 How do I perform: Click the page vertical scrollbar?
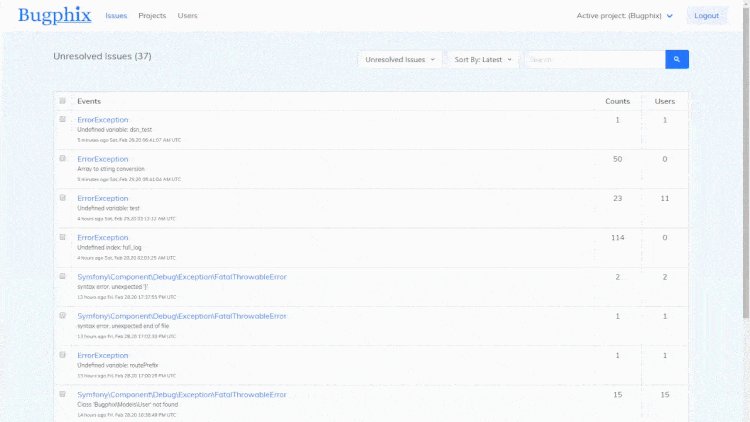(746, 163)
